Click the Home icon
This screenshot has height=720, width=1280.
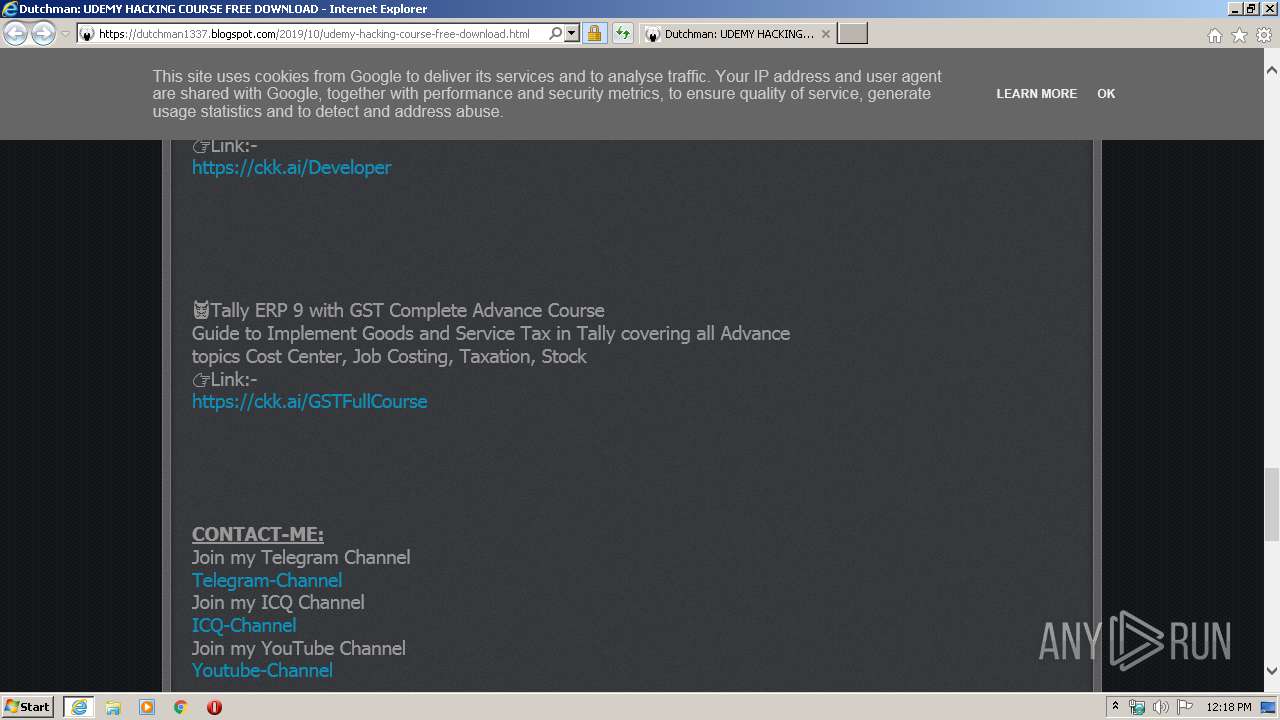(1214, 35)
